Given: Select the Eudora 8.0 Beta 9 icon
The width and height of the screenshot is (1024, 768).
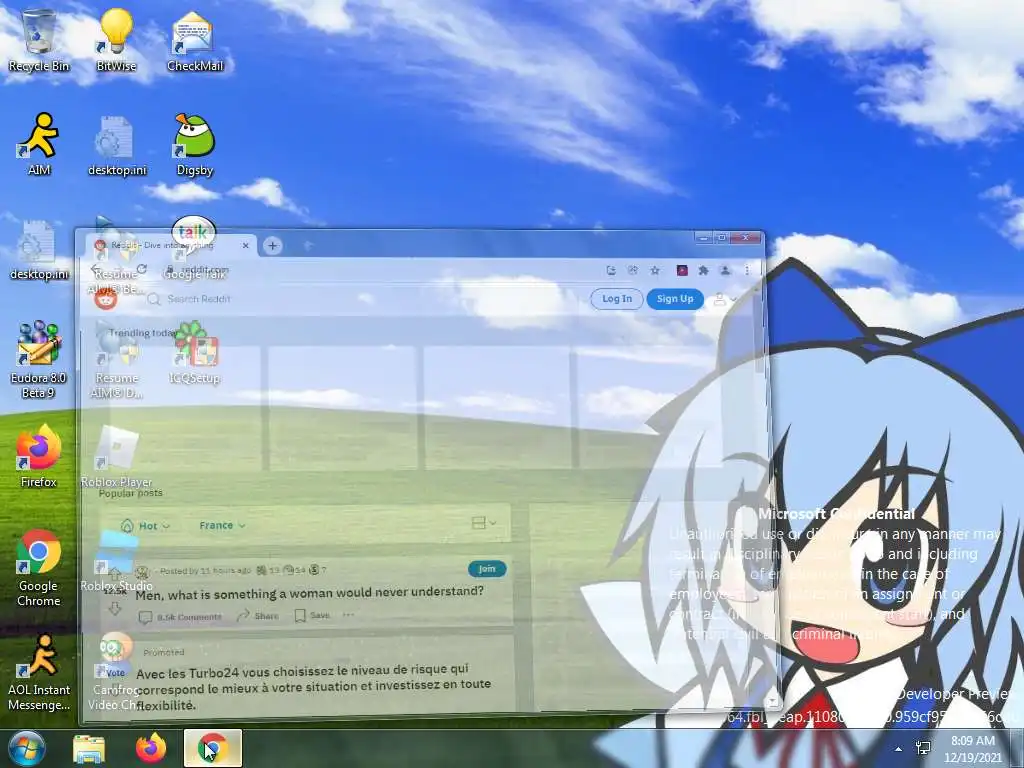Looking at the screenshot, I should coord(39,359).
